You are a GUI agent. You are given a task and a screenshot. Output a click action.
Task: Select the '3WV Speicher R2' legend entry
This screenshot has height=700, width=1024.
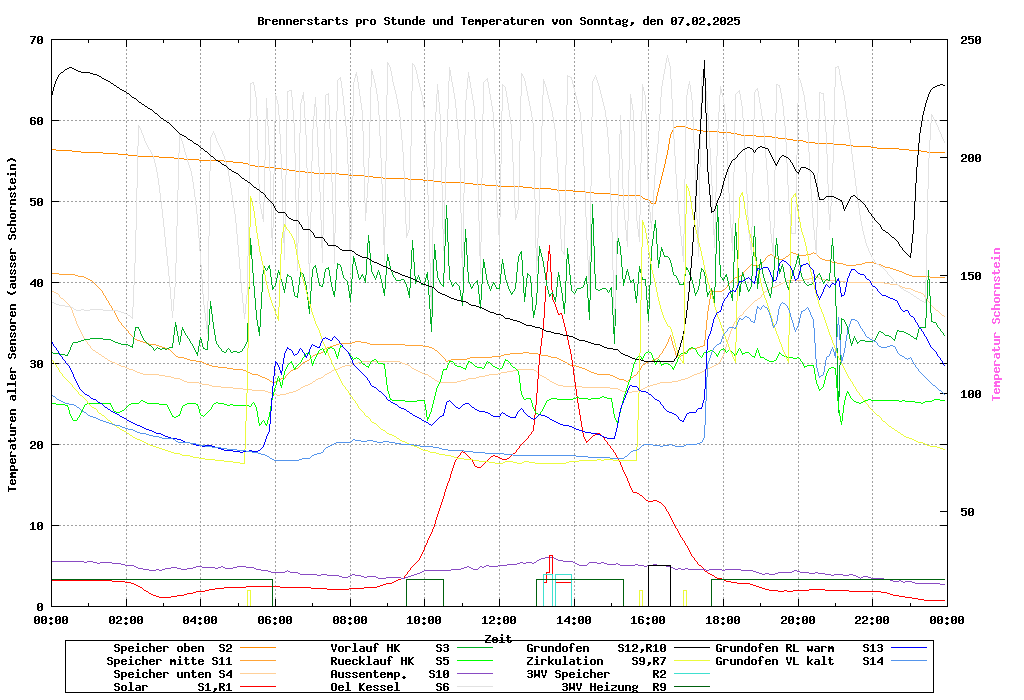tap(596, 674)
